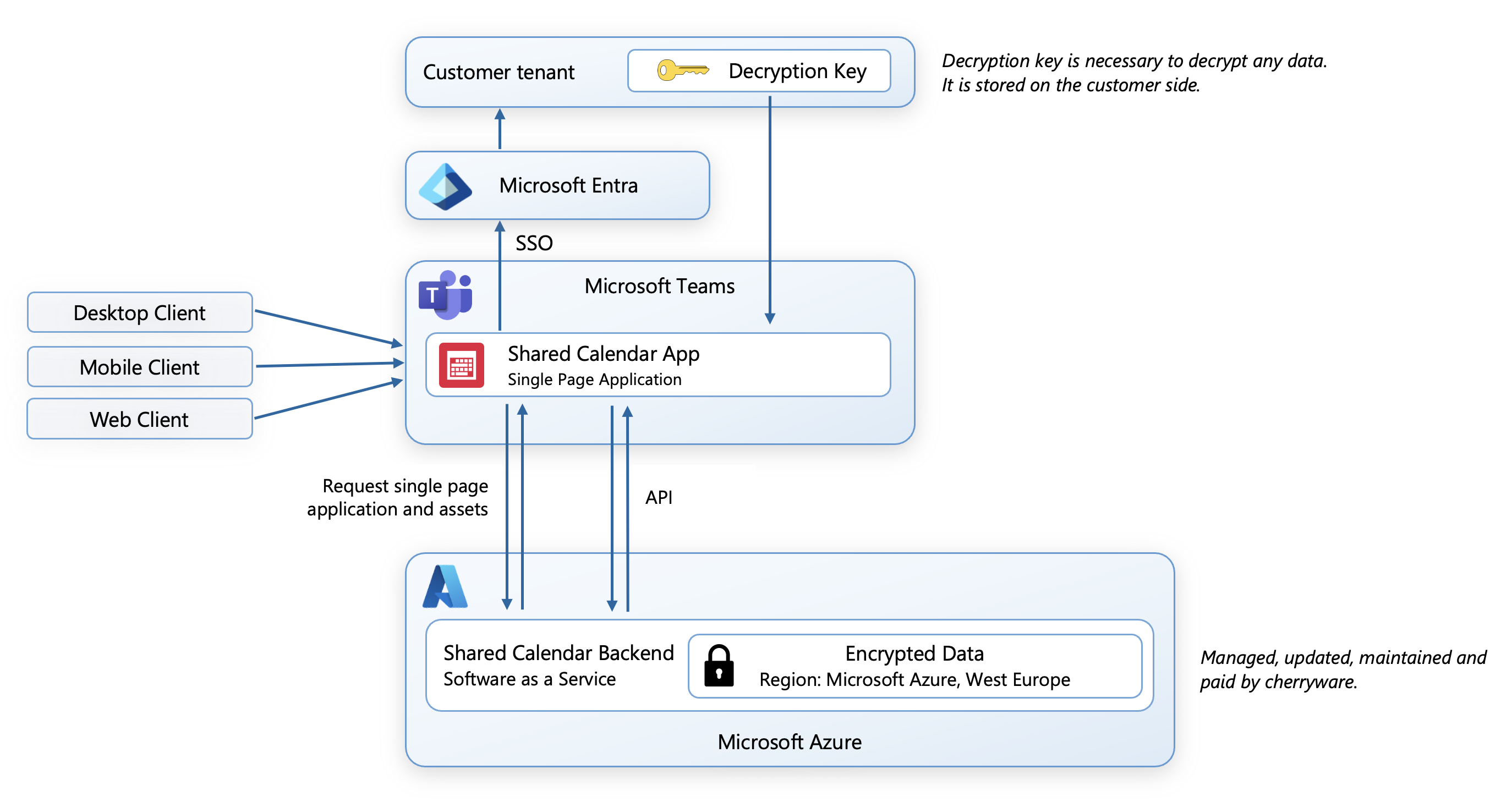The width and height of the screenshot is (1512, 802).
Task: Click the red Shared Calendar App icon
Action: point(461,365)
